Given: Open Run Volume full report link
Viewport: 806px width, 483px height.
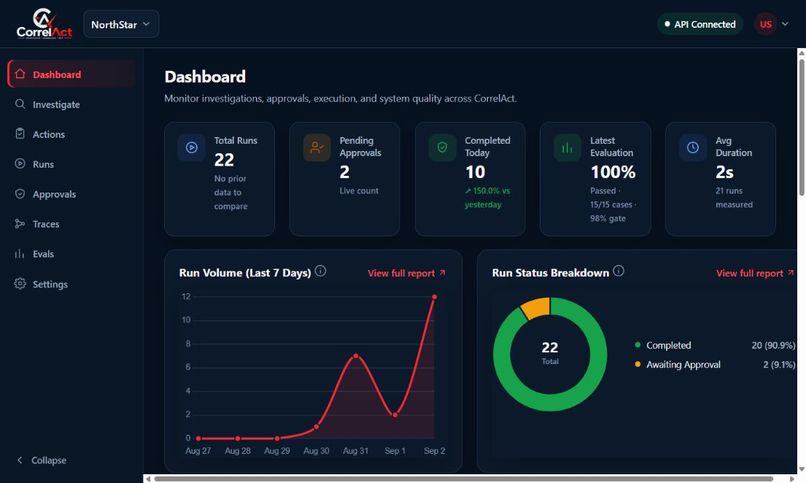Looking at the screenshot, I should point(407,273).
